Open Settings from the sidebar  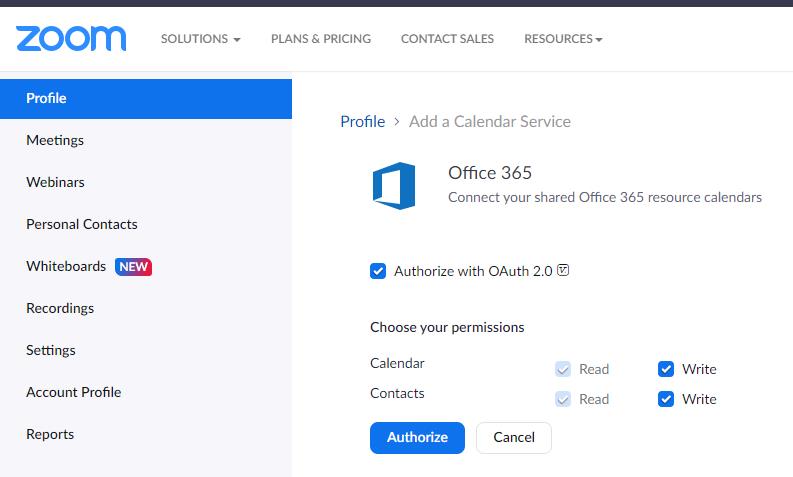pyautogui.click(x=51, y=350)
